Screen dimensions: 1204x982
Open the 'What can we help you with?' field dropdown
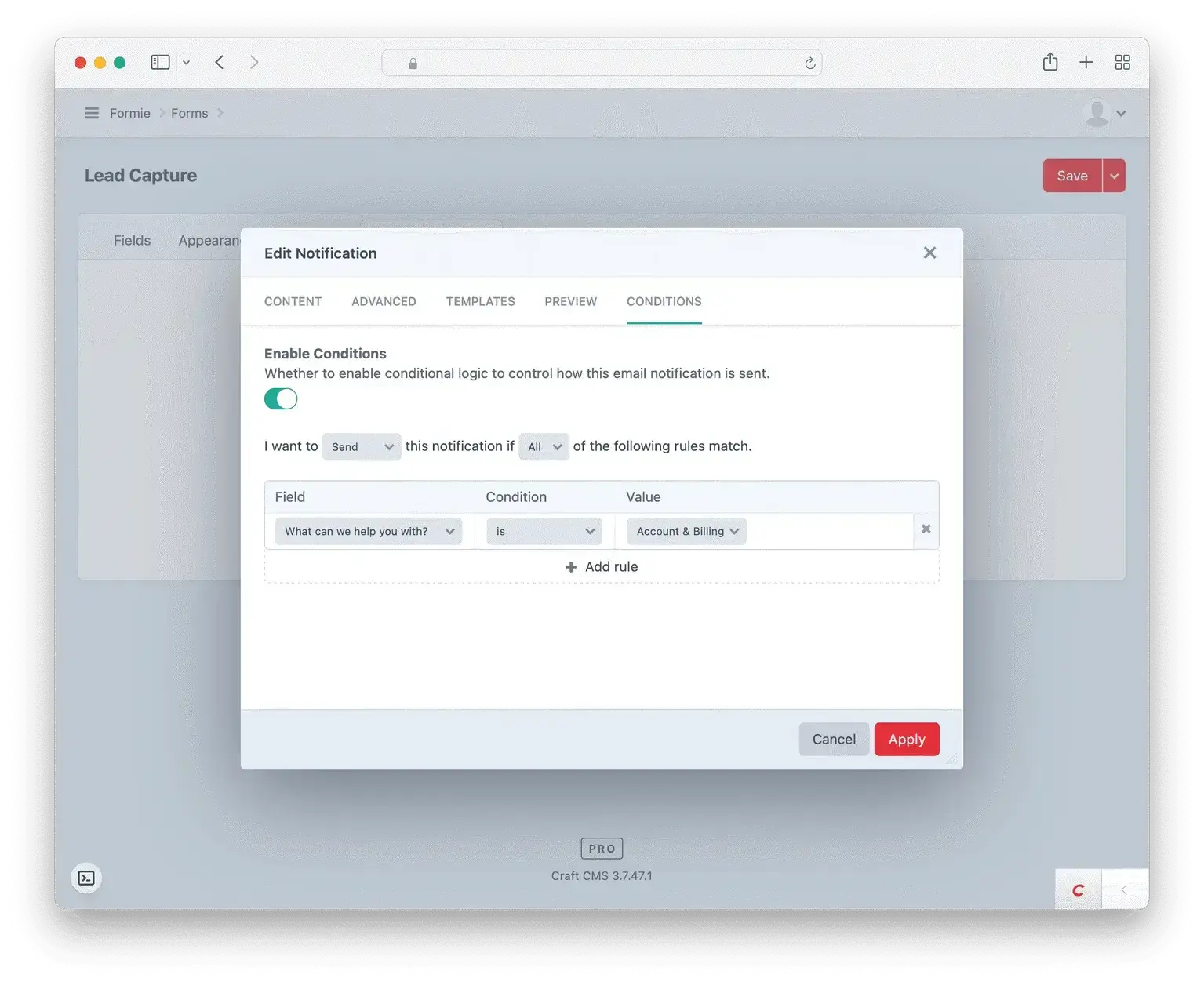coord(368,531)
